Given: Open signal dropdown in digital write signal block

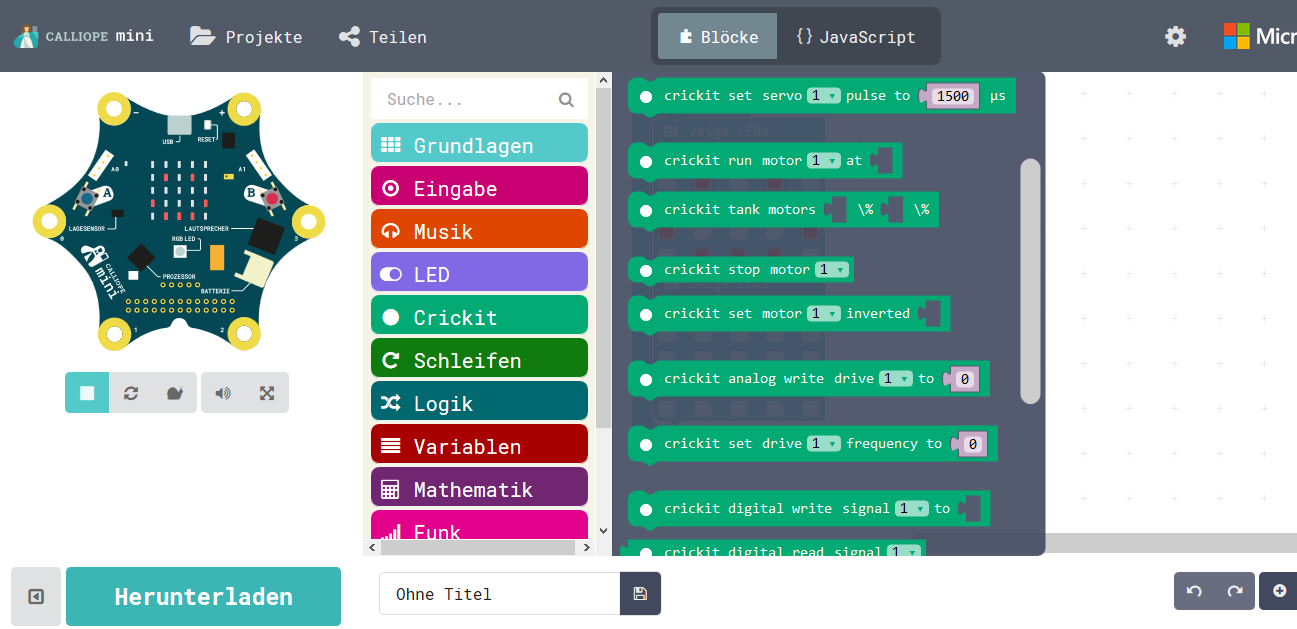Looking at the screenshot, I should click(912, 509).
